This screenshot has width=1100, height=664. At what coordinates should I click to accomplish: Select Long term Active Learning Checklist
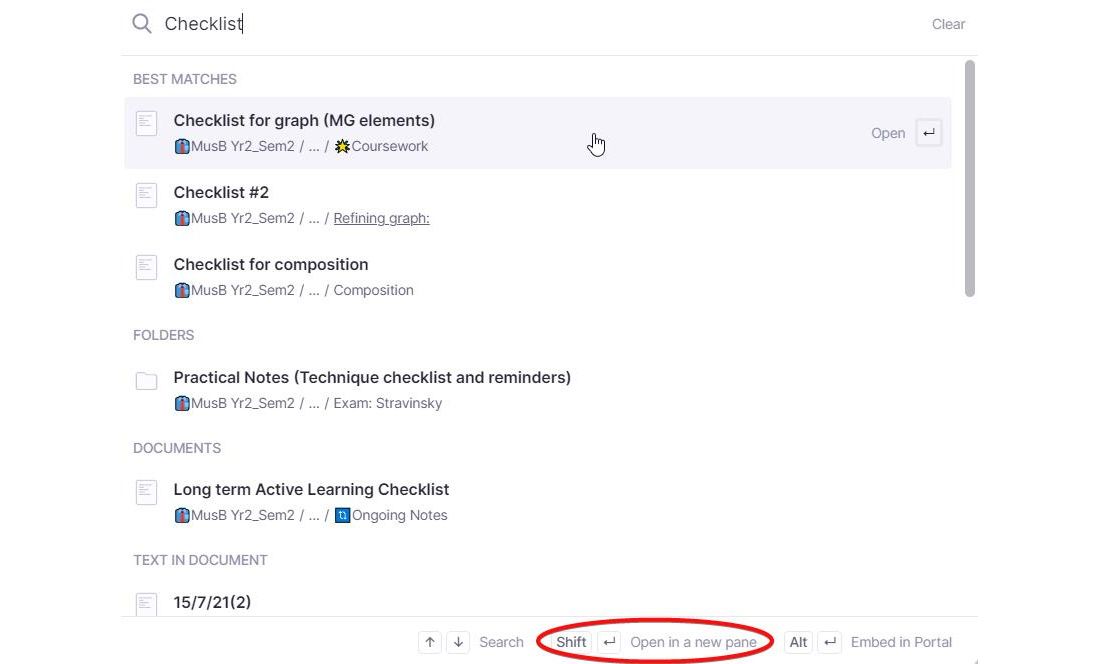coord(311,490)
